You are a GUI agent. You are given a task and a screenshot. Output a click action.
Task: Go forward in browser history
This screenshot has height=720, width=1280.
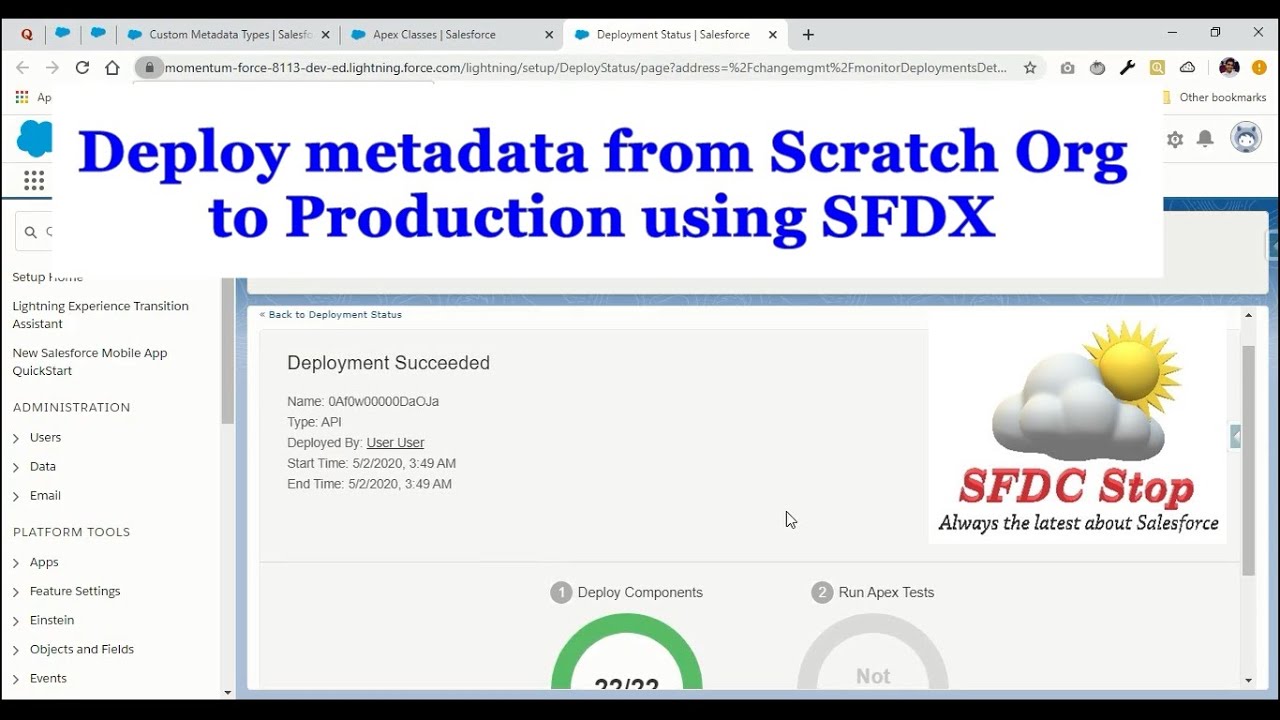coord(52,67)
